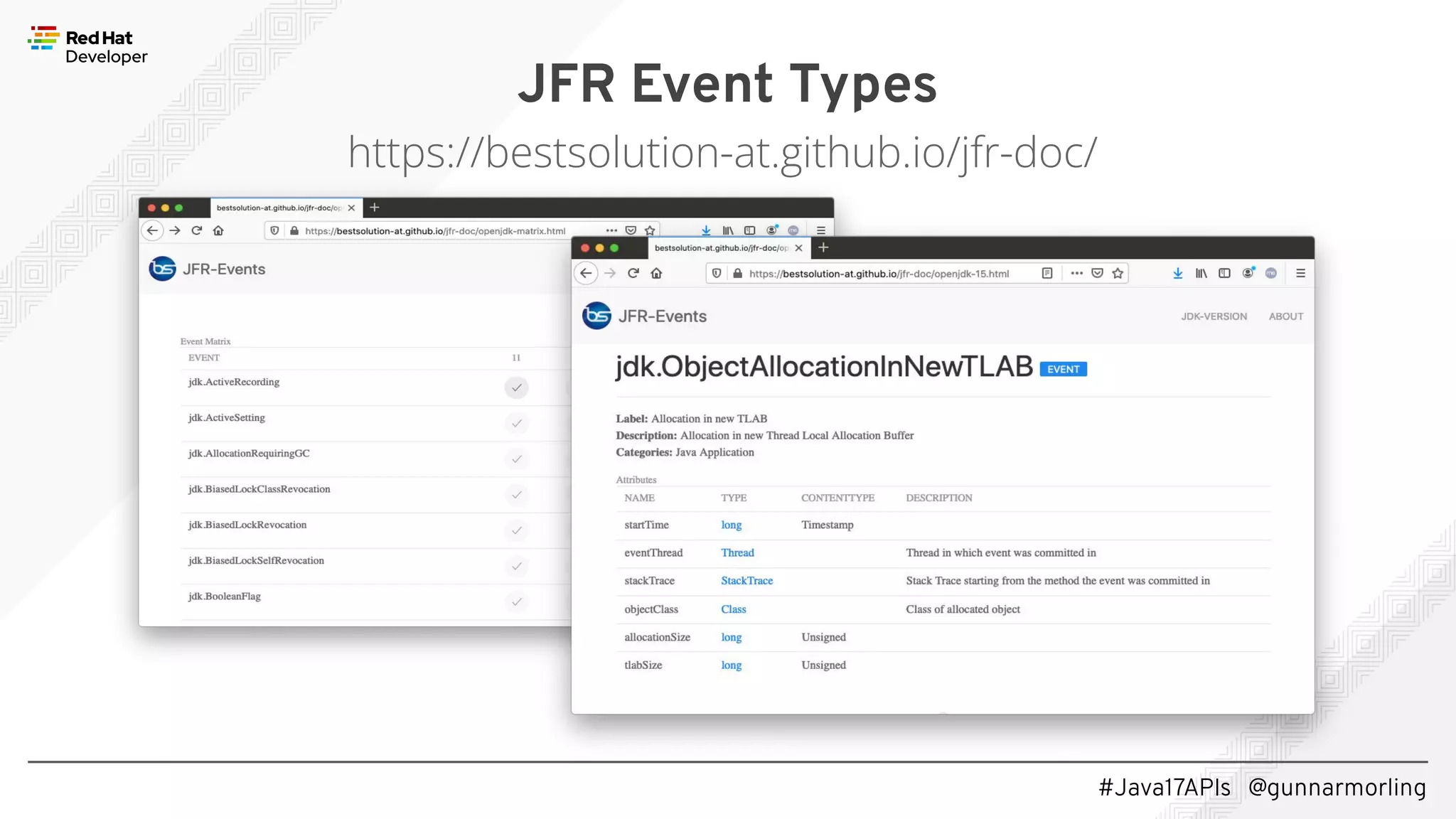Toggle reader view in front browser window
This screenshot has height=819, width=1456.
click(1046, 274)
